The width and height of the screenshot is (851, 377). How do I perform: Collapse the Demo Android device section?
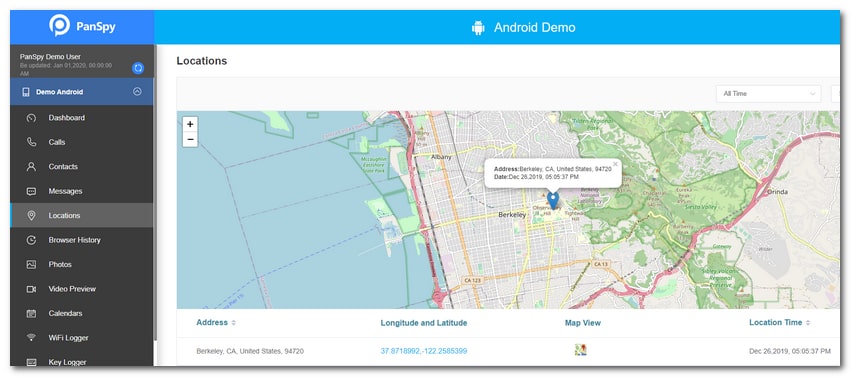pyautogui.click(x=137, y=92)
